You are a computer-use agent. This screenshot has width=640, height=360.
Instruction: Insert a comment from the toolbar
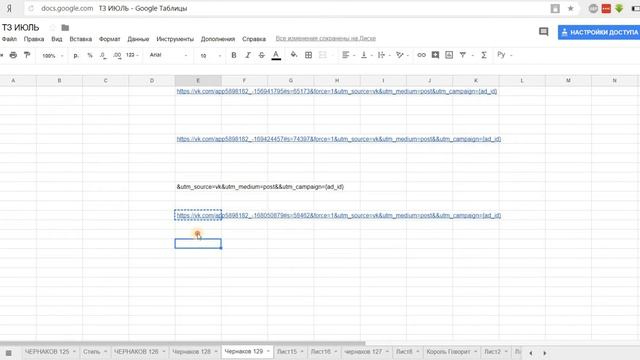pos(435,55)
